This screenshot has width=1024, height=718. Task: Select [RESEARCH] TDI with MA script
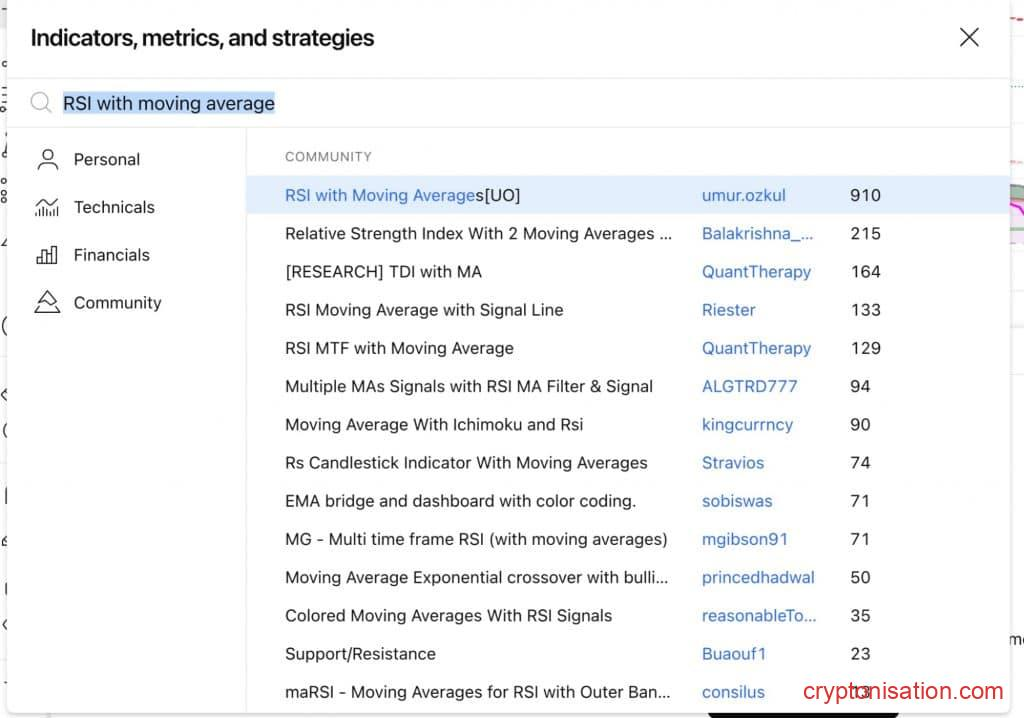pos(383,272)
